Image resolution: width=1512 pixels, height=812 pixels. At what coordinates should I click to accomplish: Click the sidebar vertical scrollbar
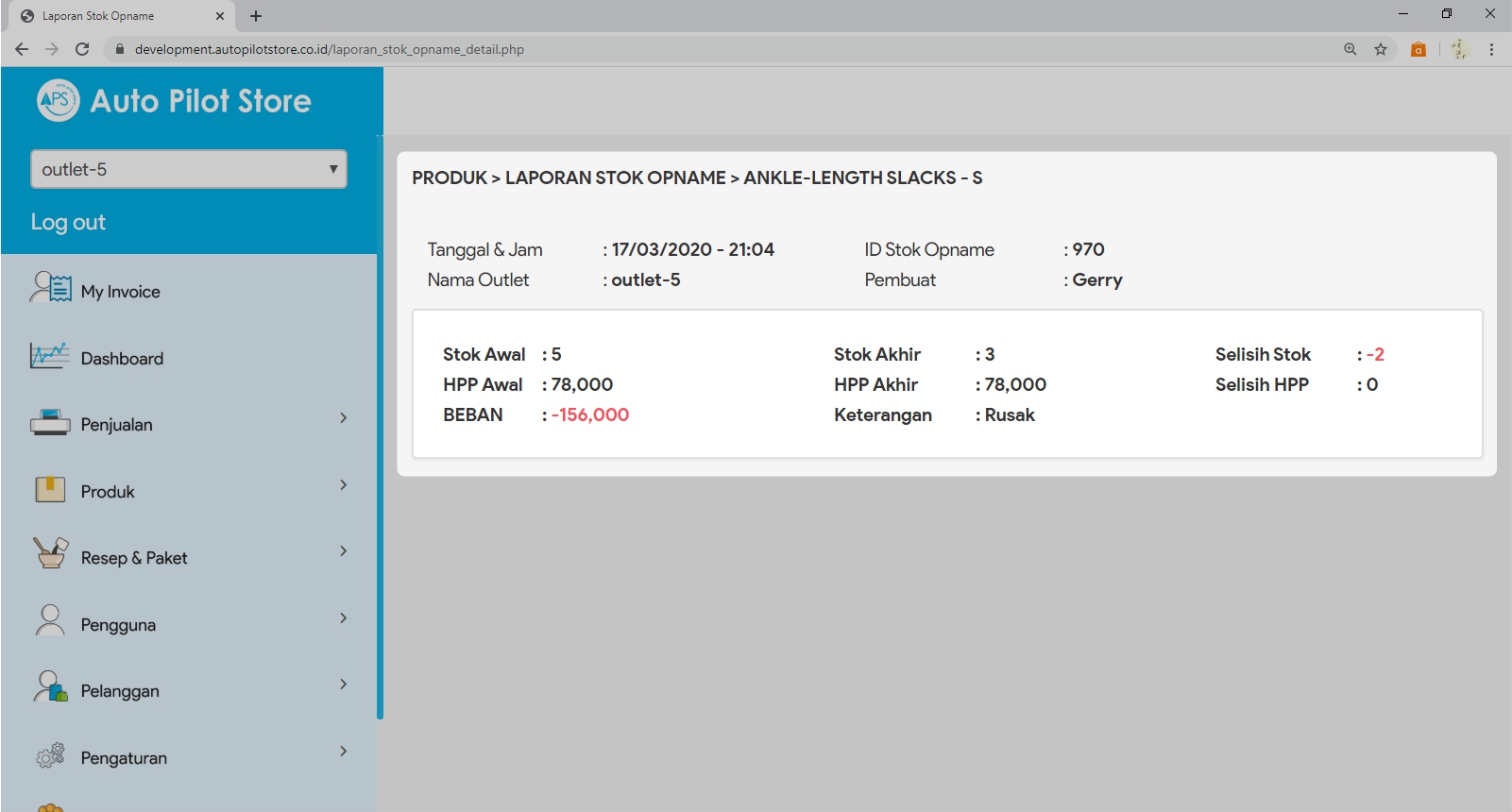380,425
